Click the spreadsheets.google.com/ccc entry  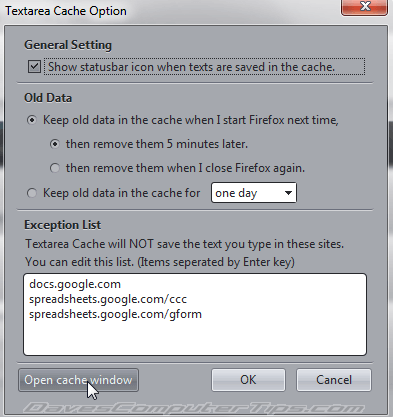[108, 299]
